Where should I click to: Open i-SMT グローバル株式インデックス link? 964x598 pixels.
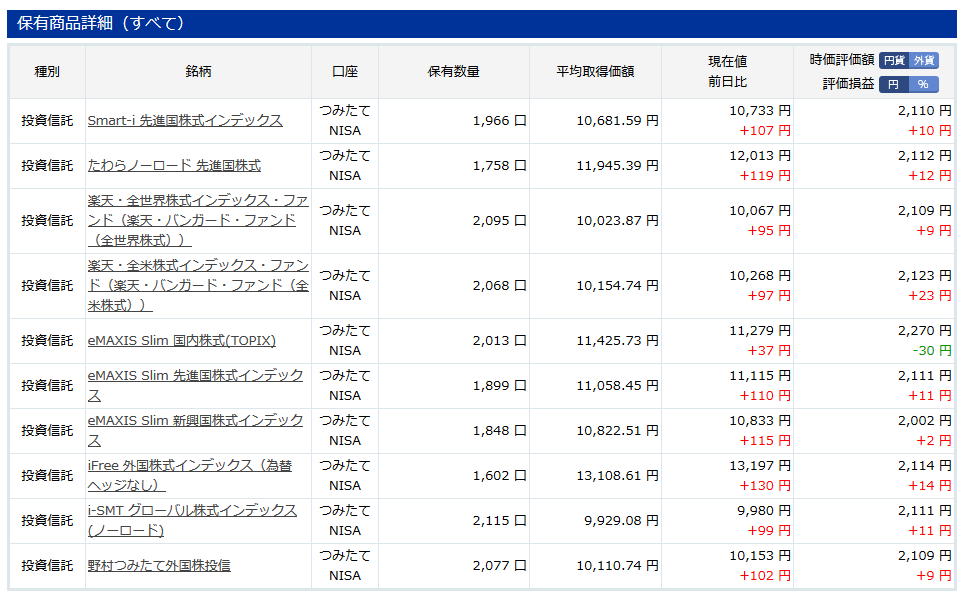[x=192, y=520]
